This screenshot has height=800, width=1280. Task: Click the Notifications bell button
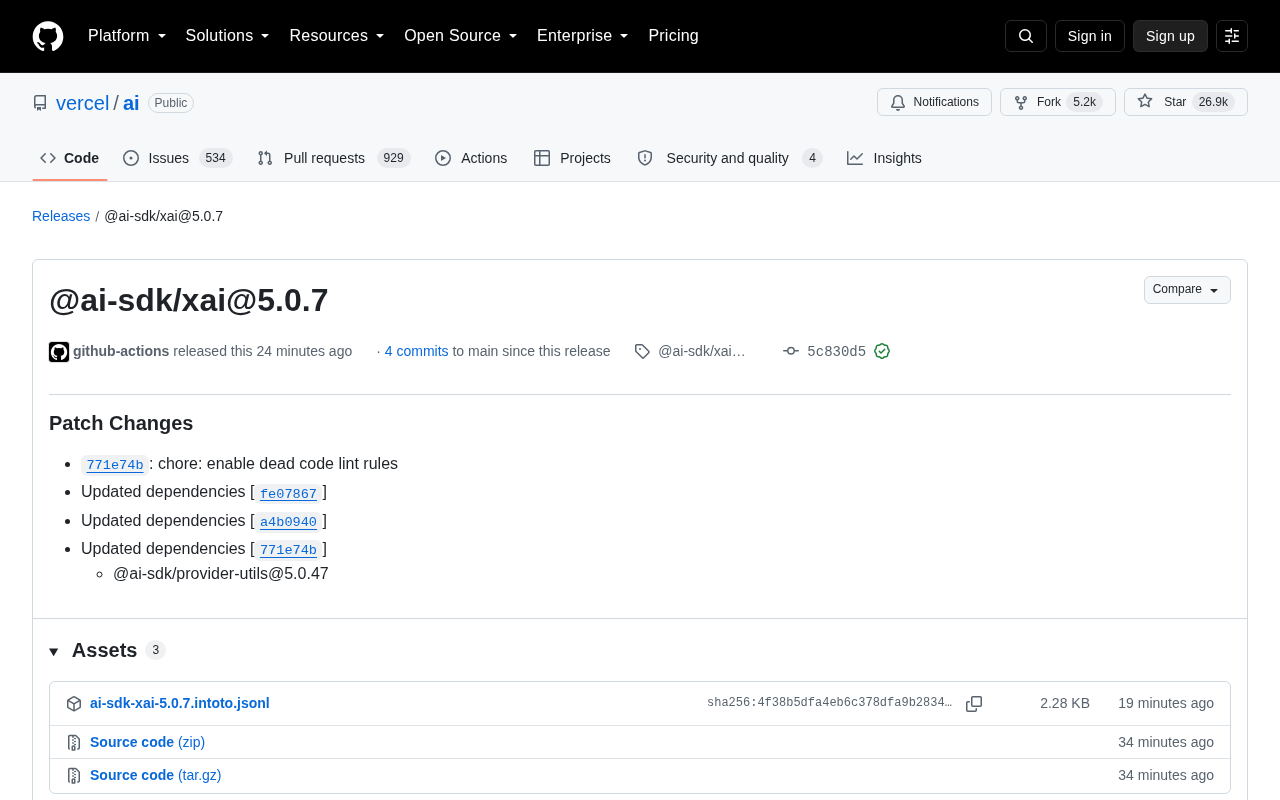click(x=934, y=102)
